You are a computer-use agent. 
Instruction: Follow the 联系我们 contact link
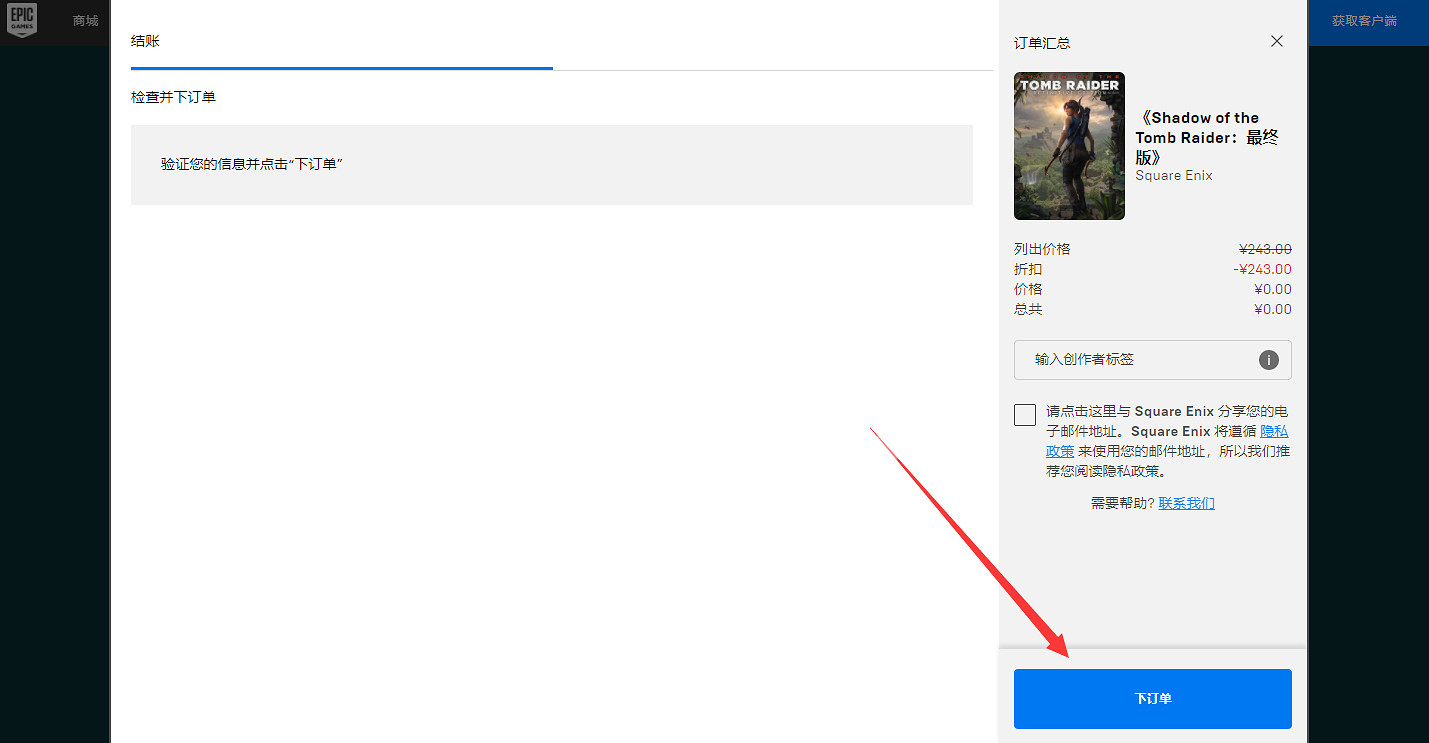pos(1186,503)
